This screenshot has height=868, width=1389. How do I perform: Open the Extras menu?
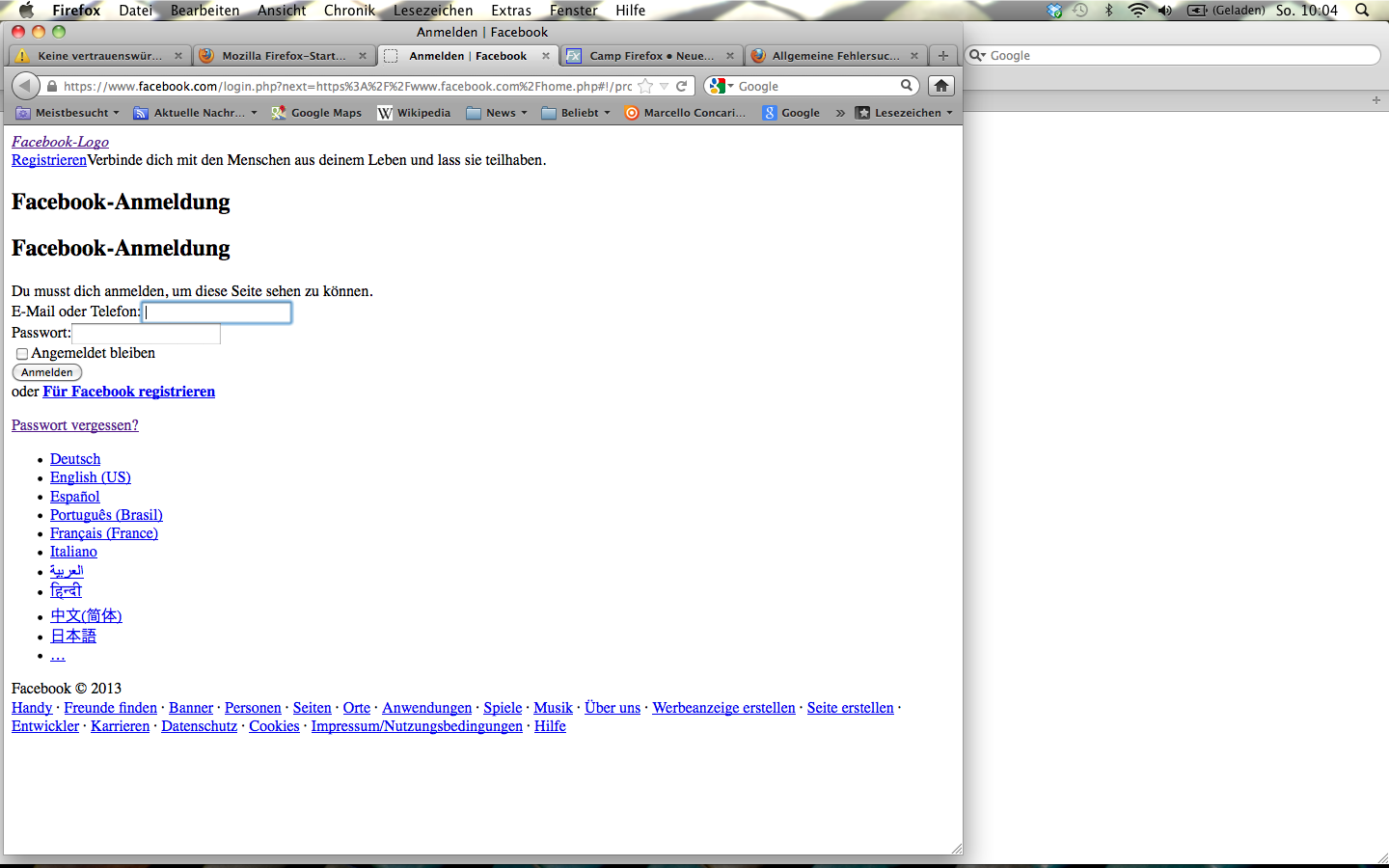point(511,11)
